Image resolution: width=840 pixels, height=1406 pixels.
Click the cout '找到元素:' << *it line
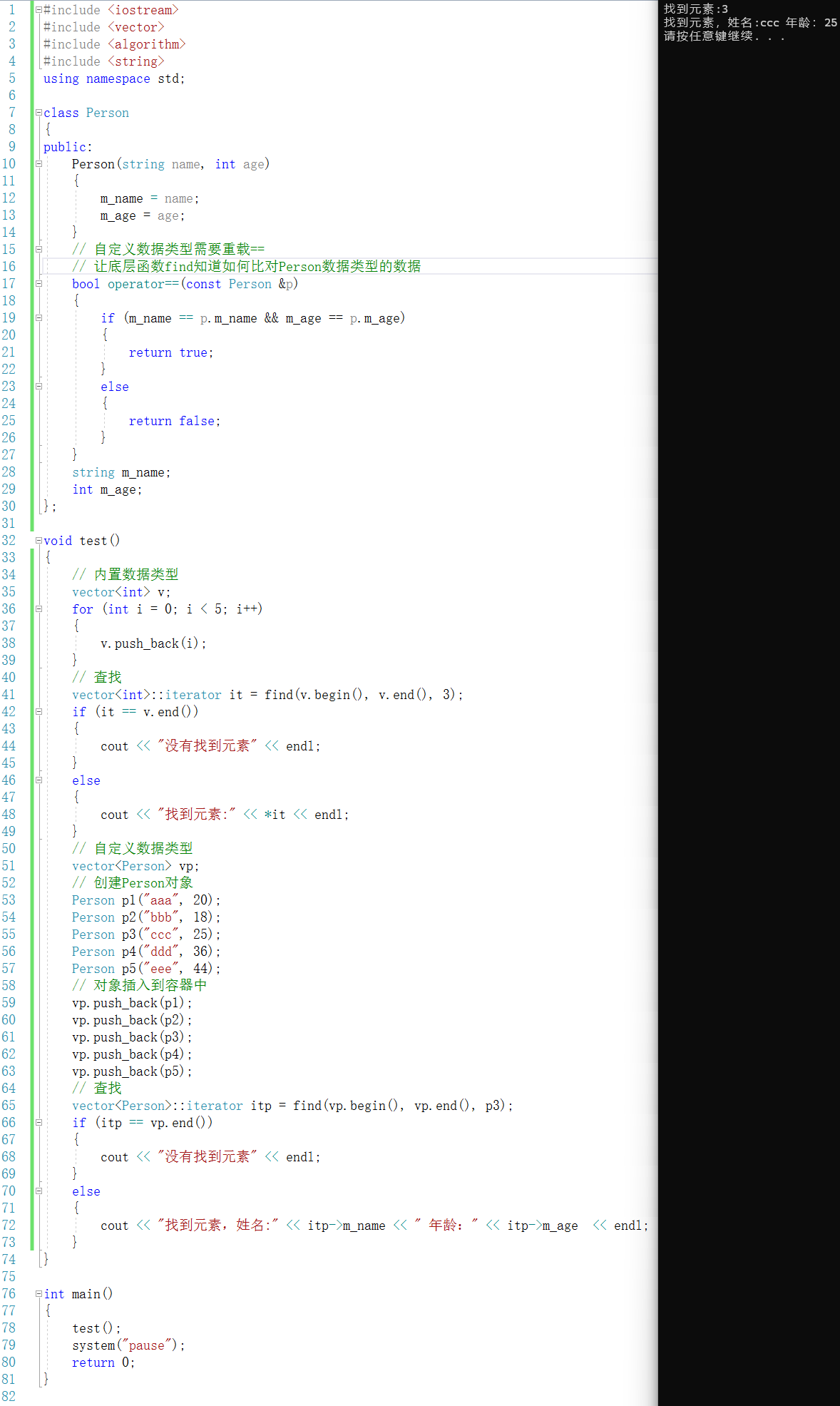(225, 815)
